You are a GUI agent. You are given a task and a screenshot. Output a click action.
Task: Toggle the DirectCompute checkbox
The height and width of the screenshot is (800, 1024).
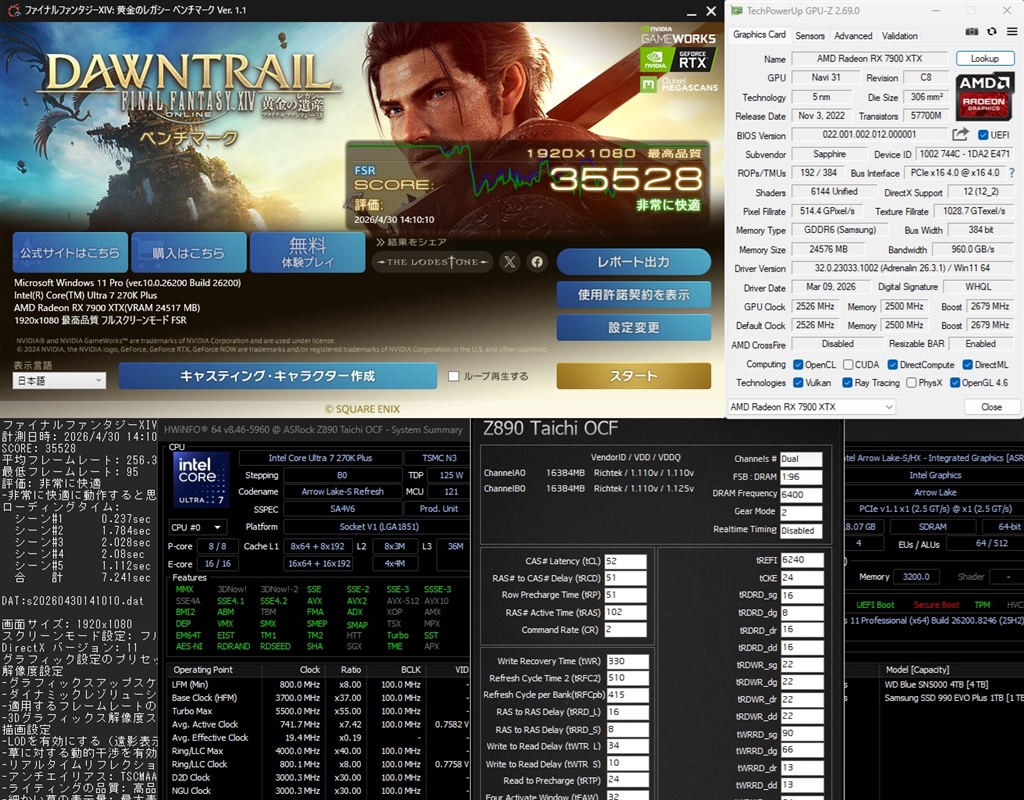(x=892, y=364)
